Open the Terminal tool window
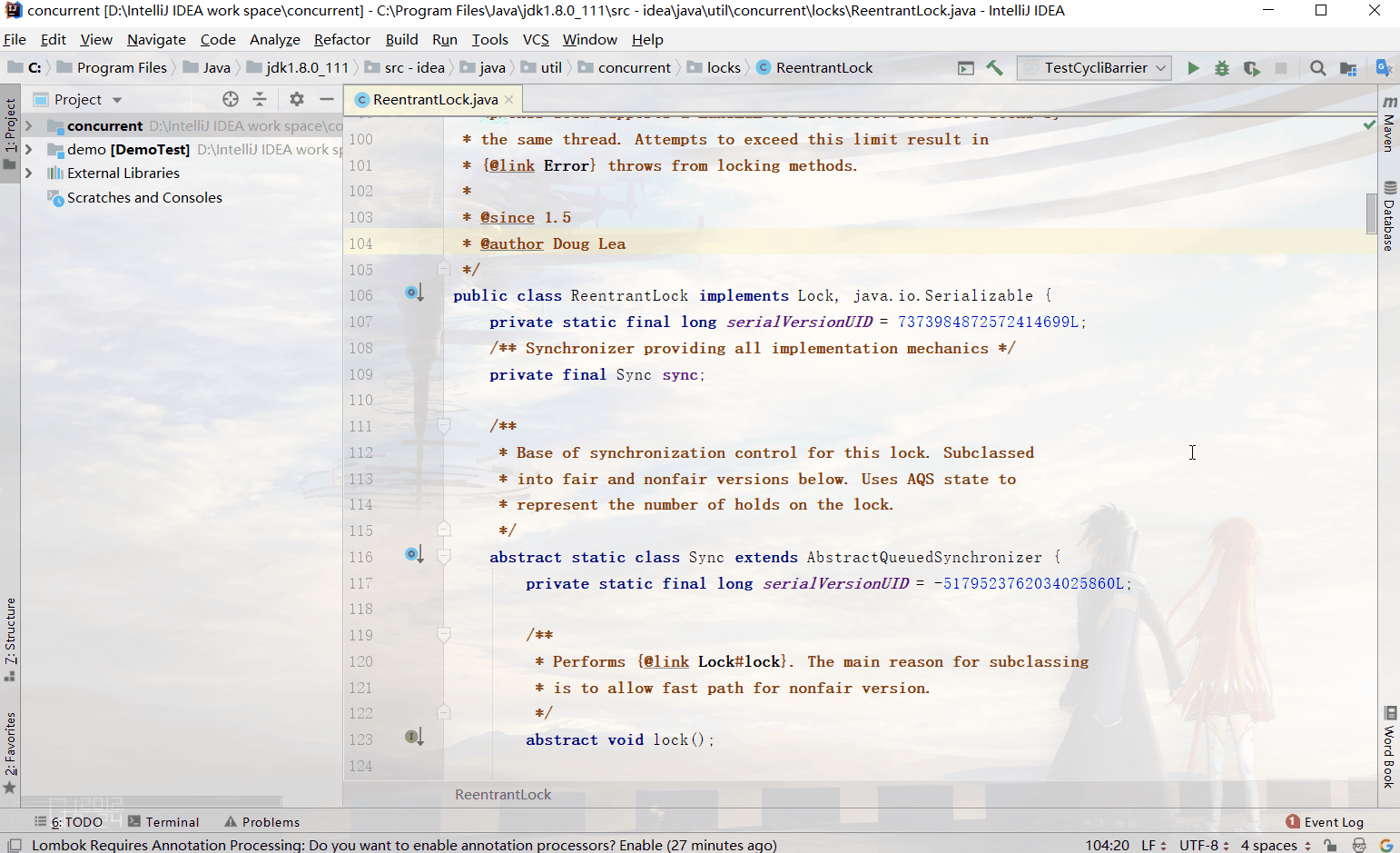This screenshot has height=853, width=1400. click(x=163, y=822)
